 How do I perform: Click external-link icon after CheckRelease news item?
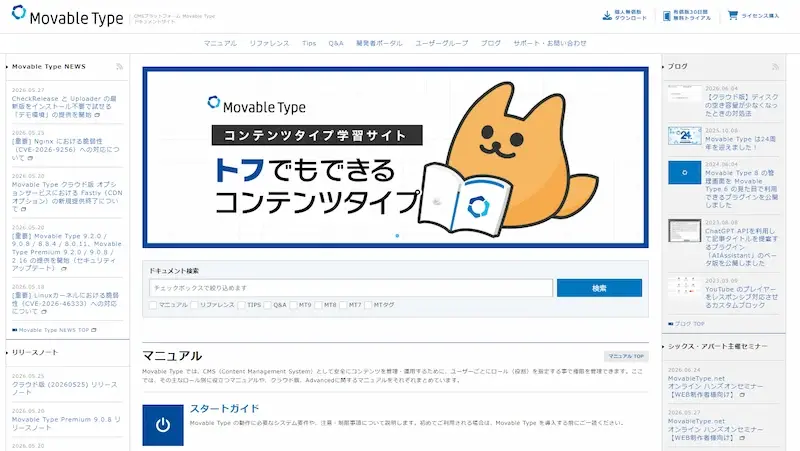(97, 115)
